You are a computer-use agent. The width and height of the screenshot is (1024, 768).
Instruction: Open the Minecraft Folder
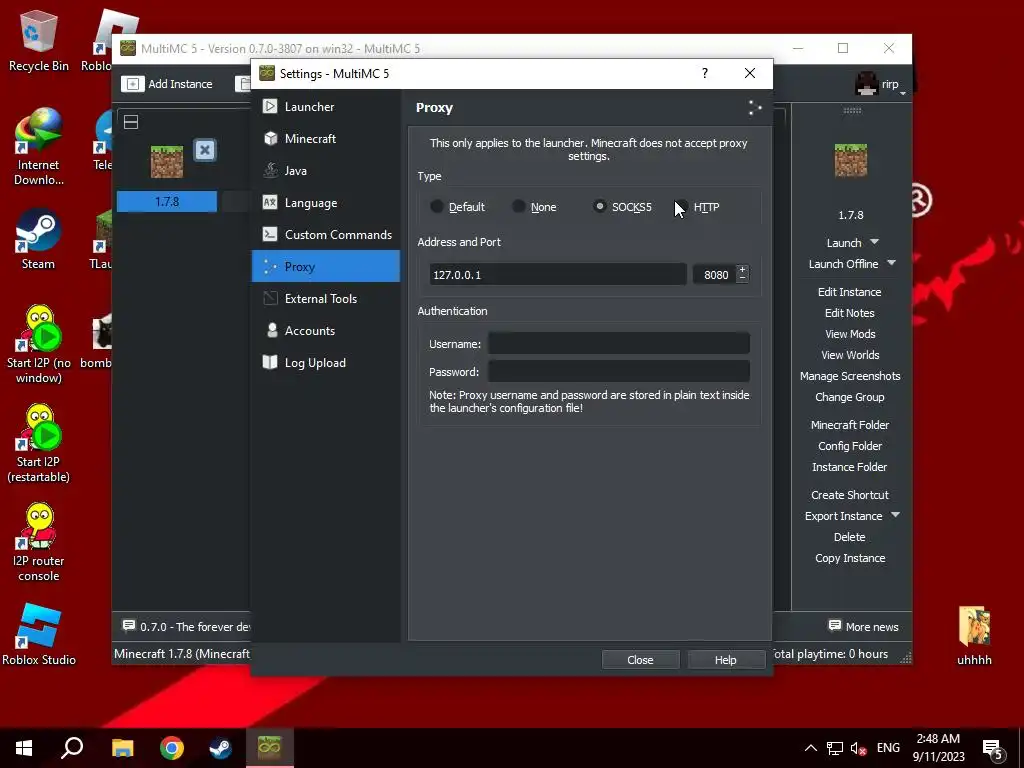850,424
